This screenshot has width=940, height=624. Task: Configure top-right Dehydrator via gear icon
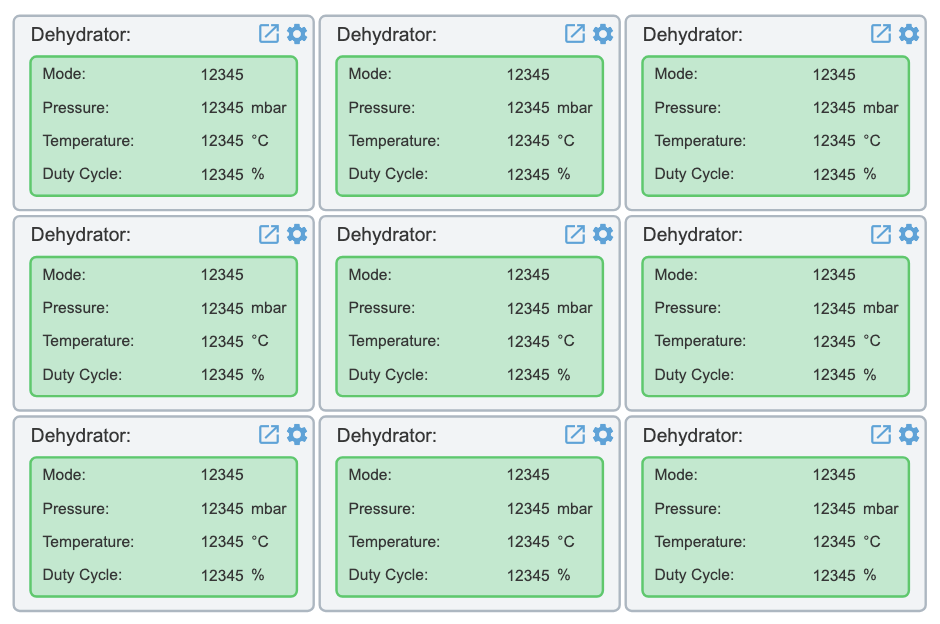pyautogui.click(x=909, y=34)
